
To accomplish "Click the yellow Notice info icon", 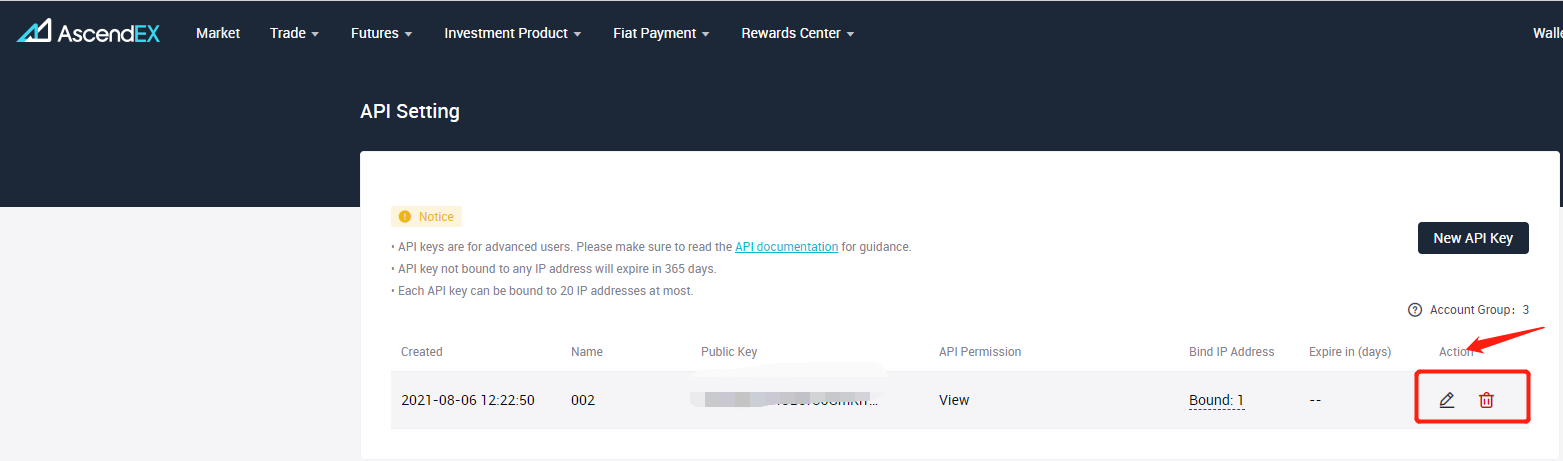I will click(x=404, y=217).
